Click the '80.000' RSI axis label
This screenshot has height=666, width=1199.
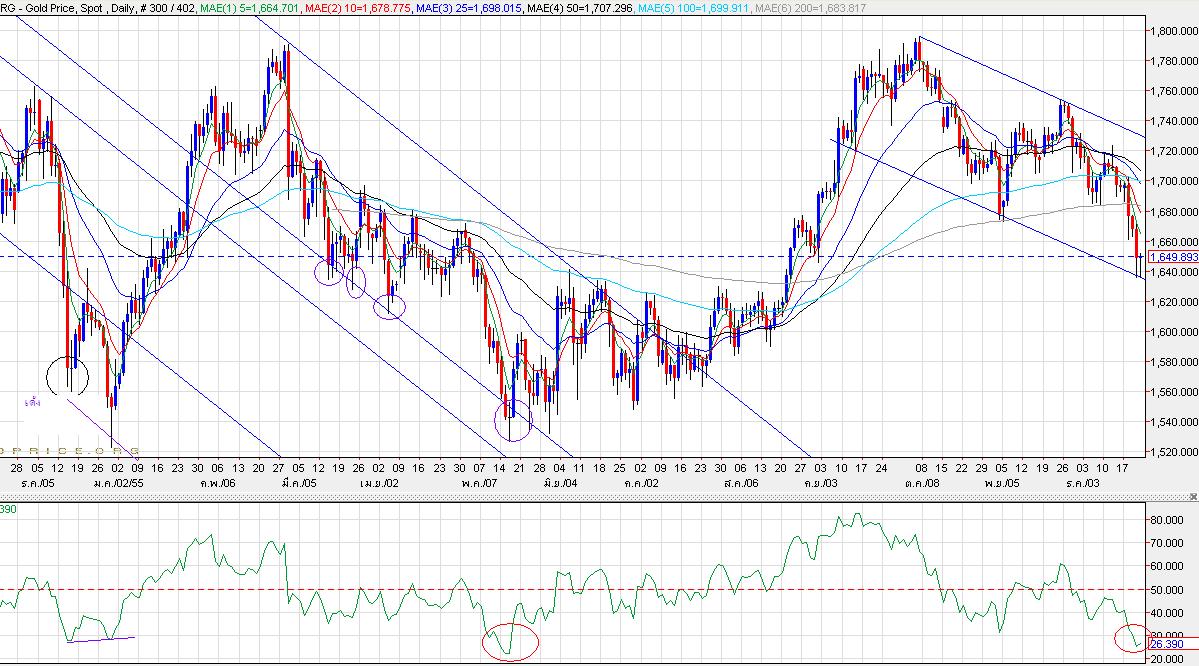[1167, 520]
